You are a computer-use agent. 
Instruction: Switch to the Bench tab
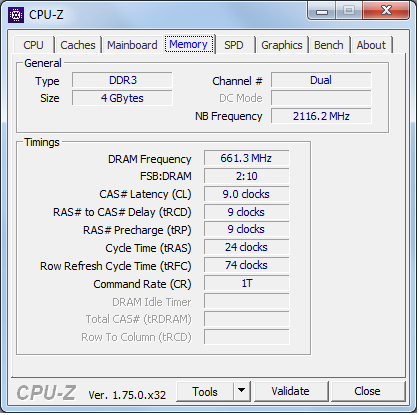pos(329,45)
